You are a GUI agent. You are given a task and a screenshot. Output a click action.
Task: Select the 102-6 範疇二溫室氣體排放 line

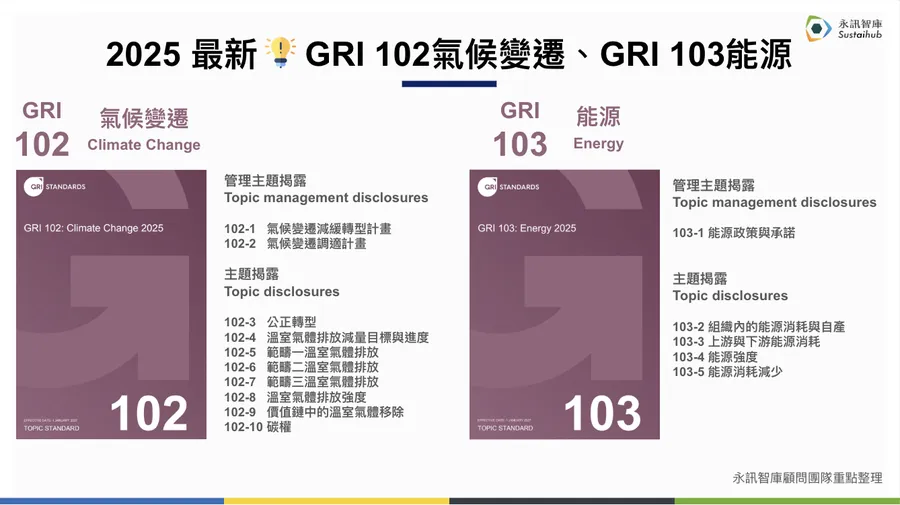pyautogui.click(x=301, y=367)
